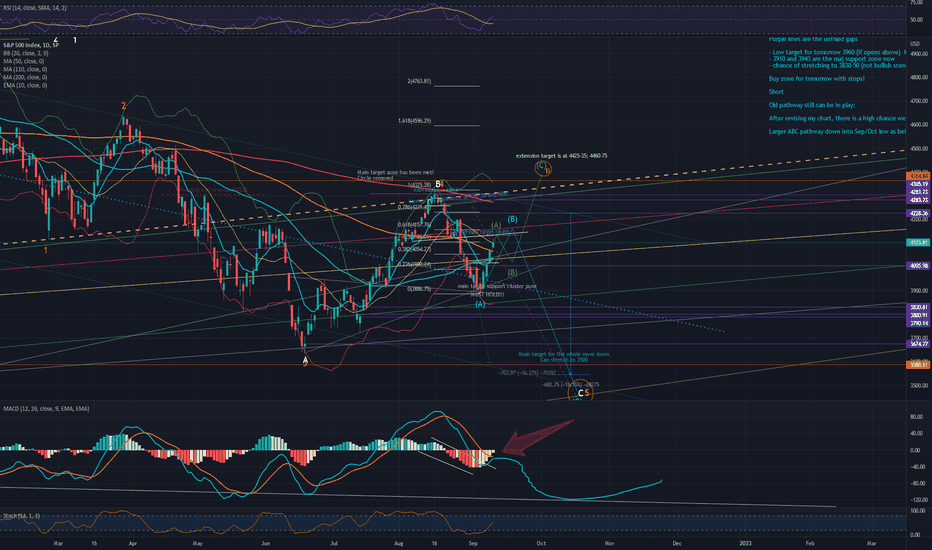Click the Aug label on time axis
The image size is (932, 550).
[x=399, y=543]
